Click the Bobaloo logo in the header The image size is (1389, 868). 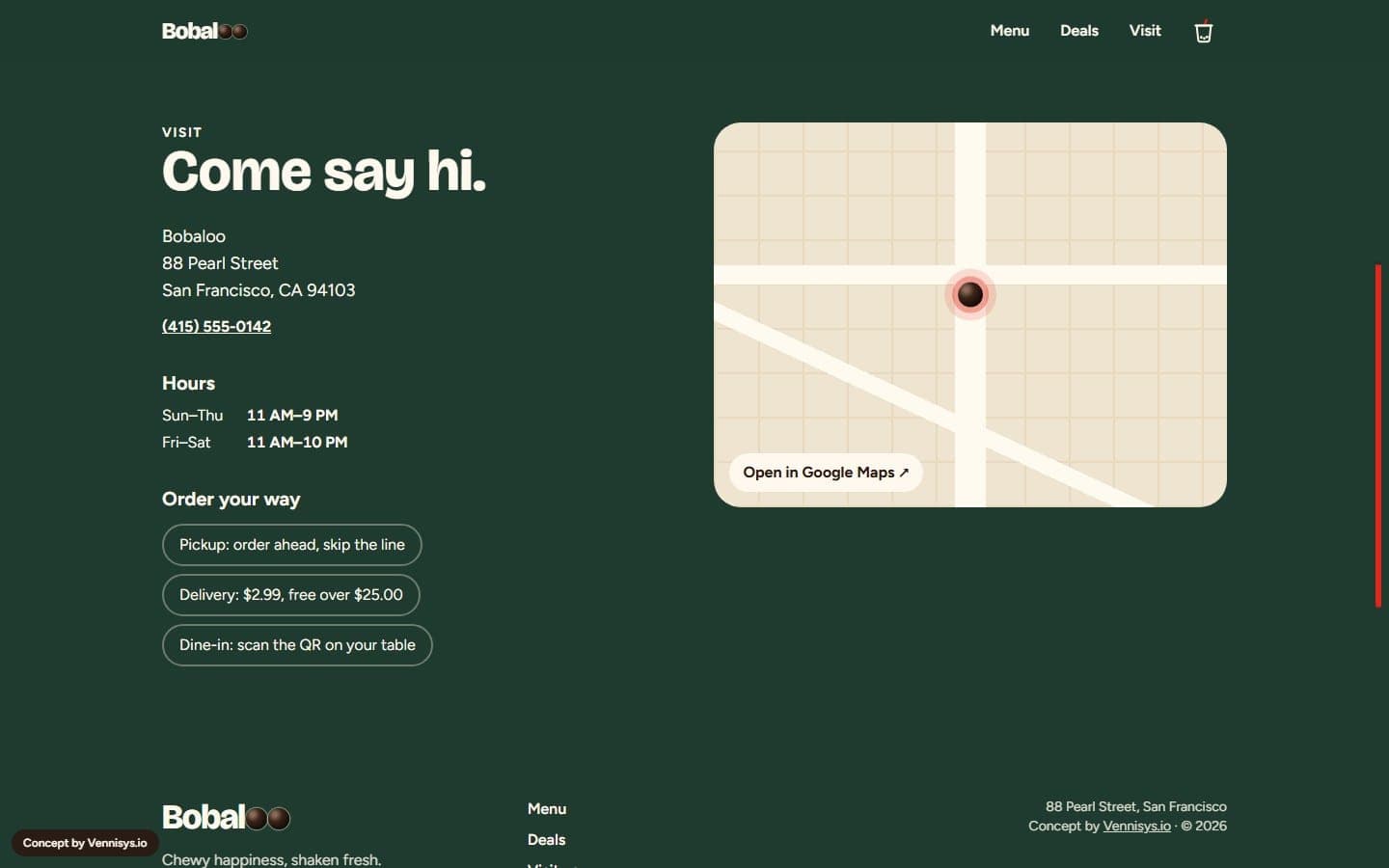pyautogui.click(x=204, y=31)
